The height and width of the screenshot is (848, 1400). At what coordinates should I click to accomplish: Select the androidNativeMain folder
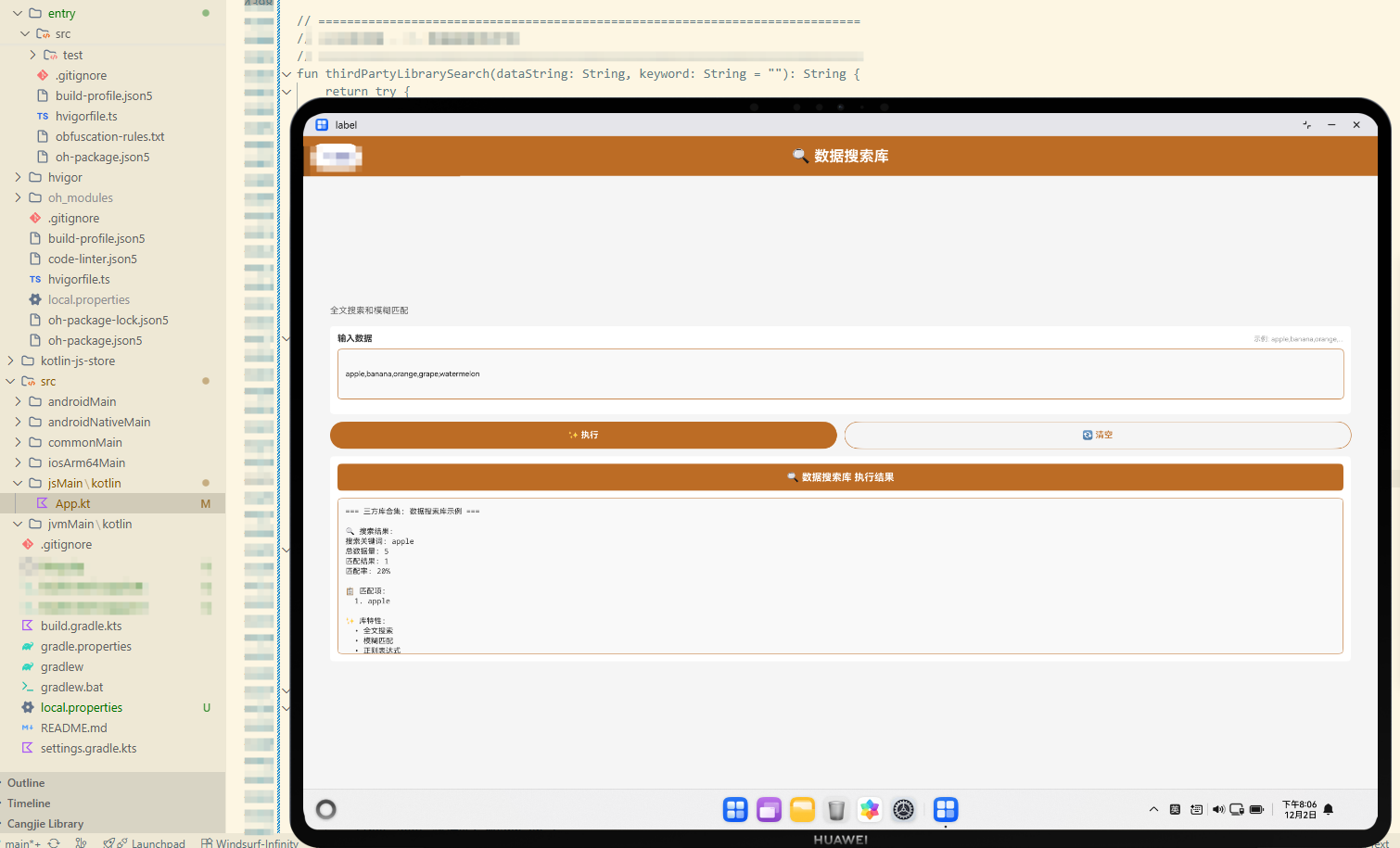click(99, 422)
